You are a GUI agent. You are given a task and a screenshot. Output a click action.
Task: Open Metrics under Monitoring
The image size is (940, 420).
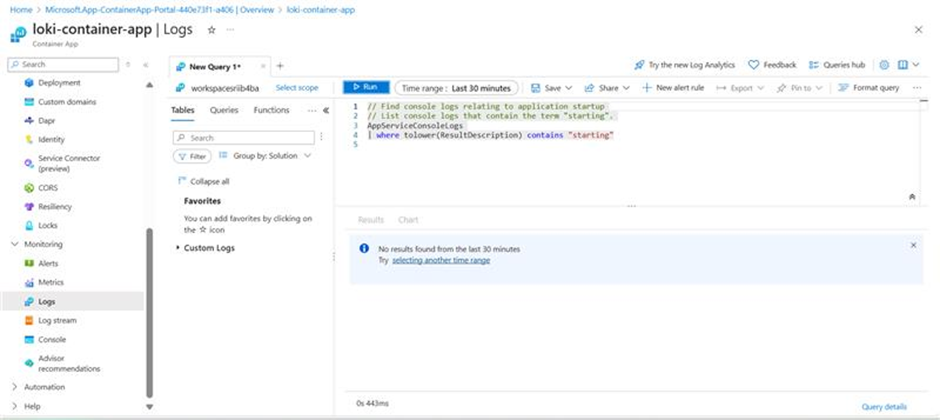(x=50, y=282)
